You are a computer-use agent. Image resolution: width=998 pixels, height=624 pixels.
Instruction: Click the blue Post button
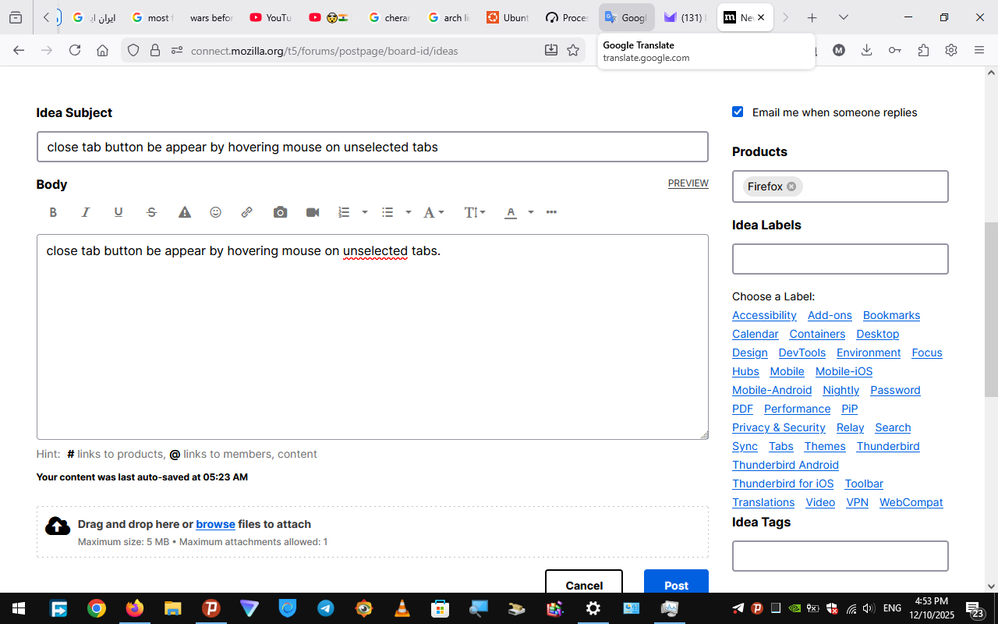[676, 585]
